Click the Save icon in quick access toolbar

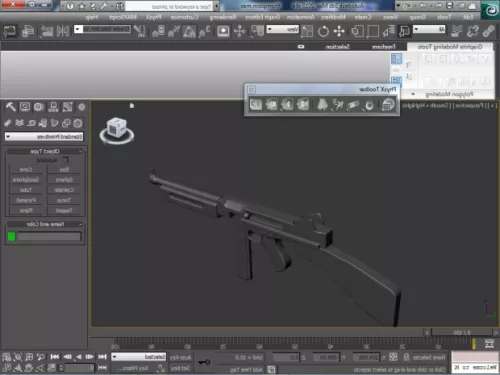tap(450, 6)
